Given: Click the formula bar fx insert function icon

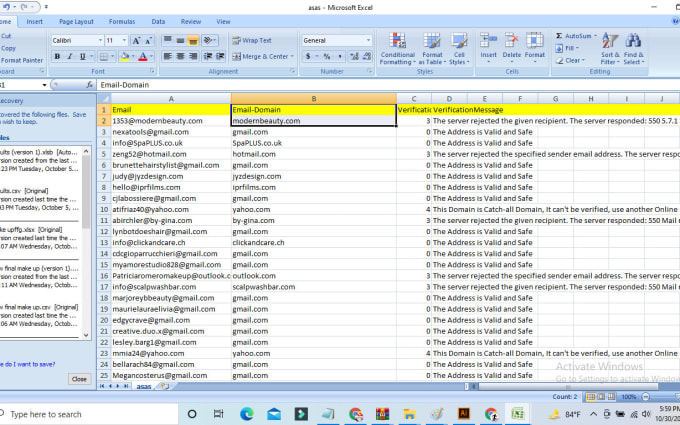Looking at the screenshot, I should point(89,85).
